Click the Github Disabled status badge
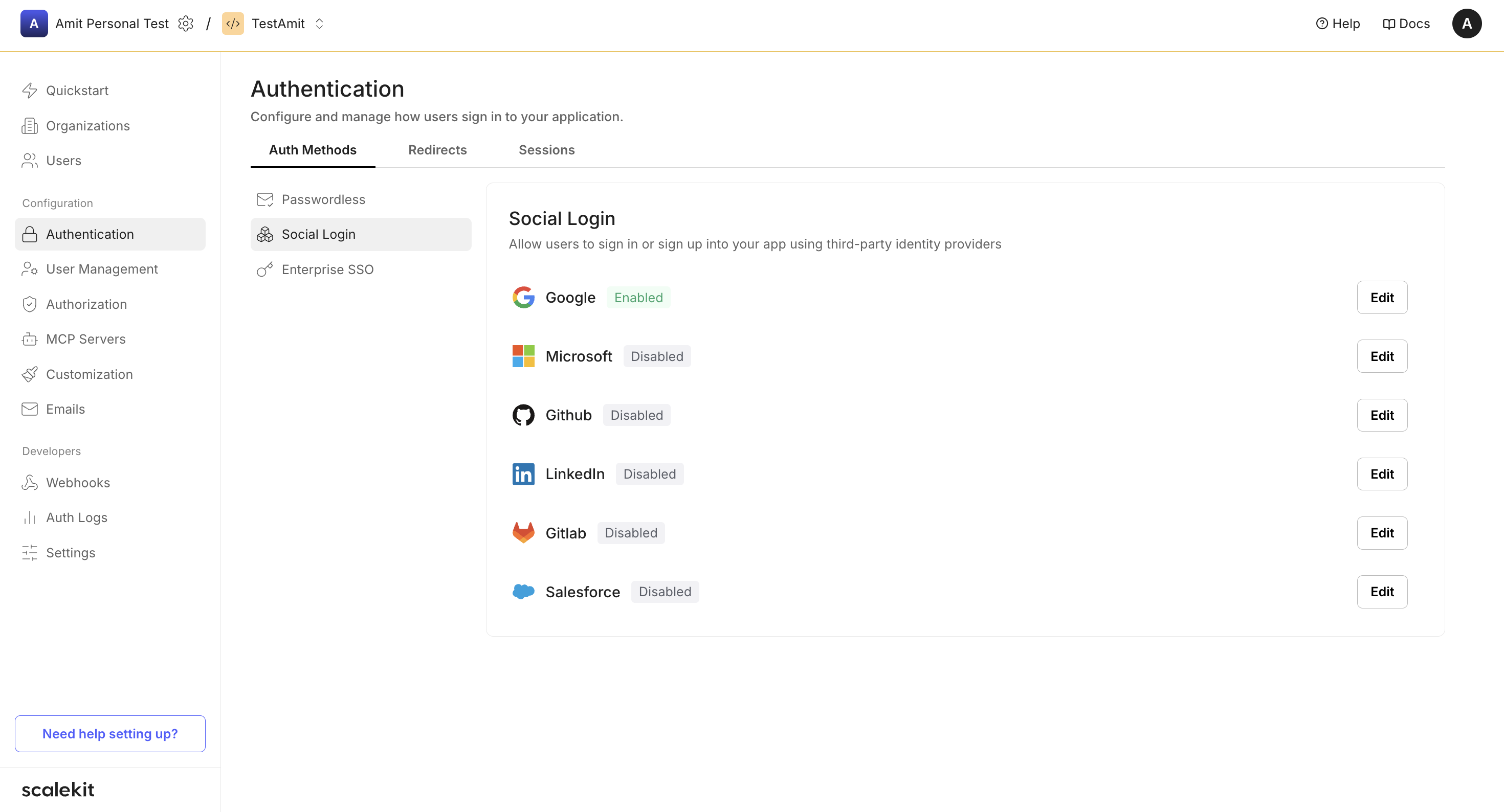 [636, 415]
